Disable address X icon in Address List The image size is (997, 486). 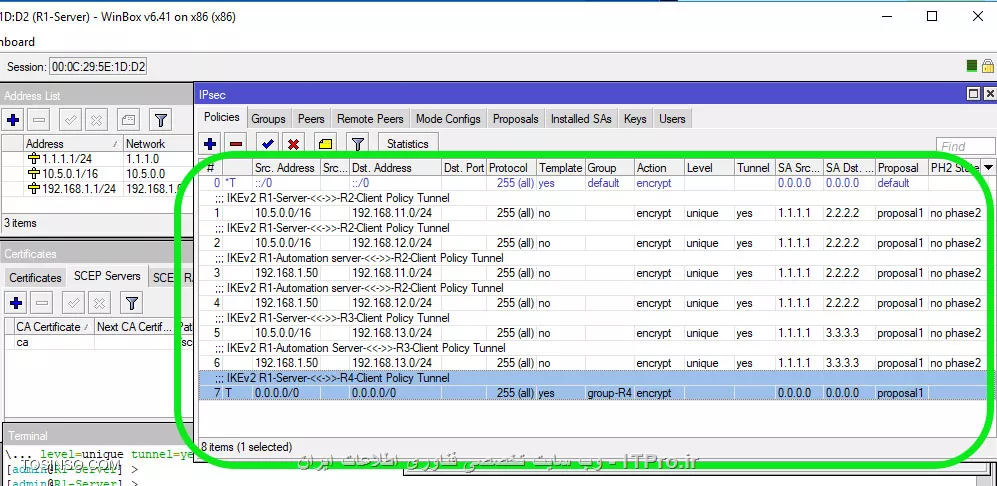click(x=97, y=119)
